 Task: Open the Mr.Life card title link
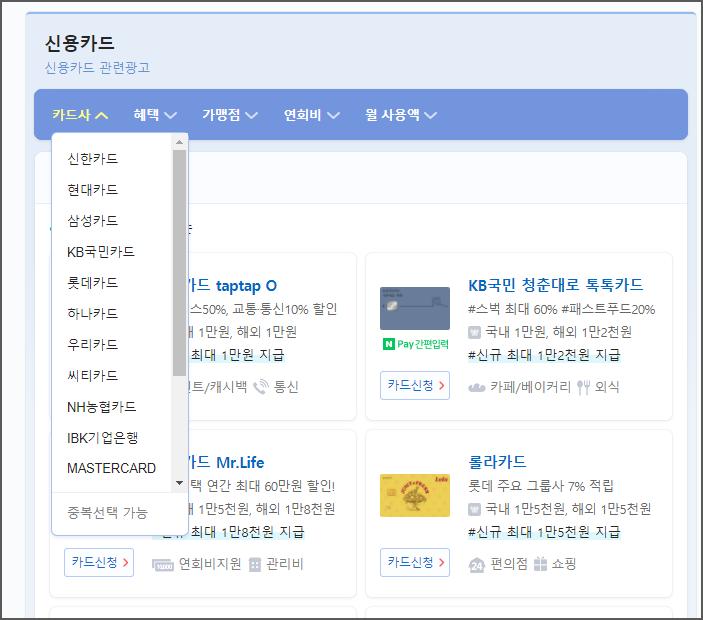click(x=226, y=462)
